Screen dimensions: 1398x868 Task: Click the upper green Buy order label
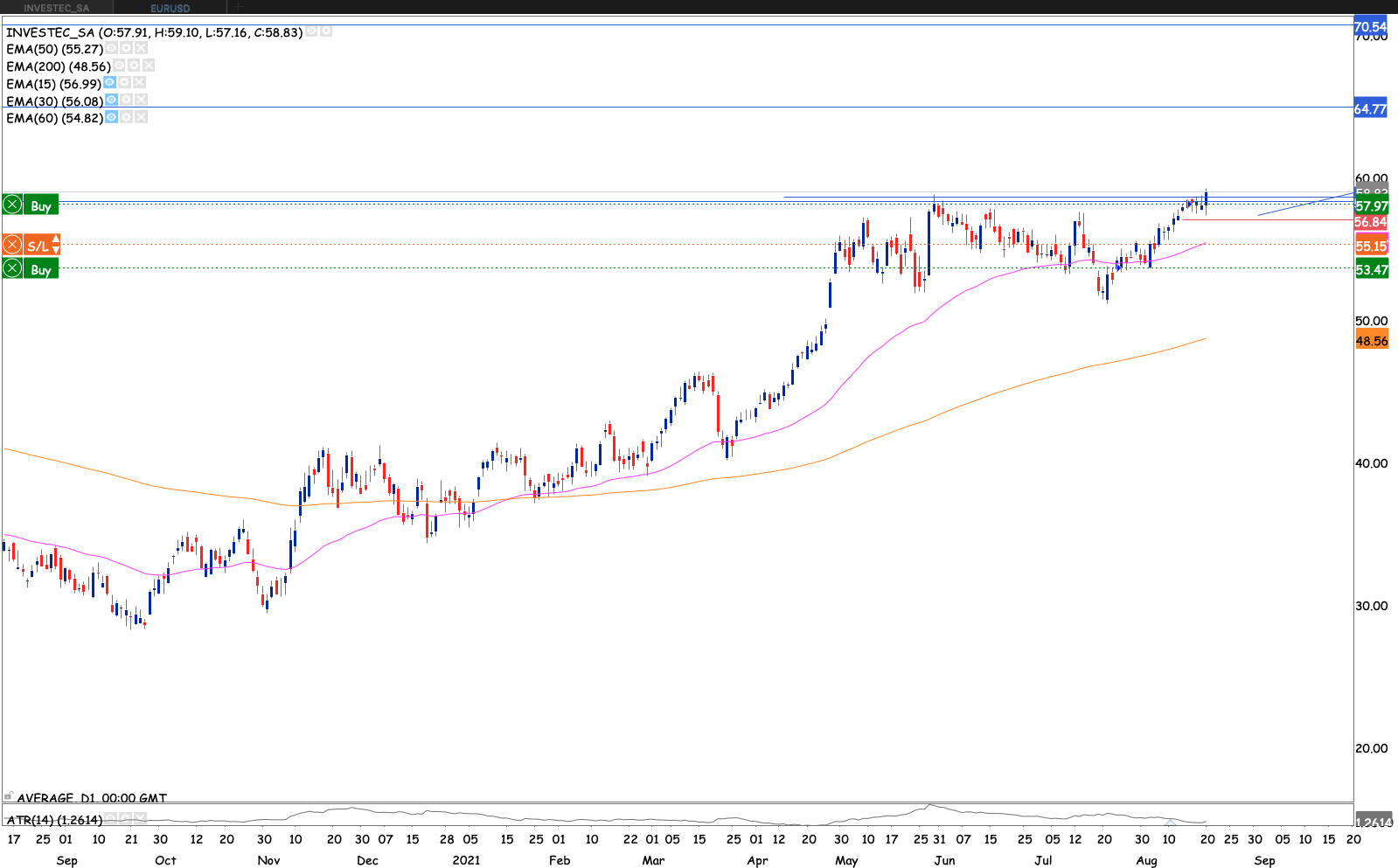click(x=41, y=205)
